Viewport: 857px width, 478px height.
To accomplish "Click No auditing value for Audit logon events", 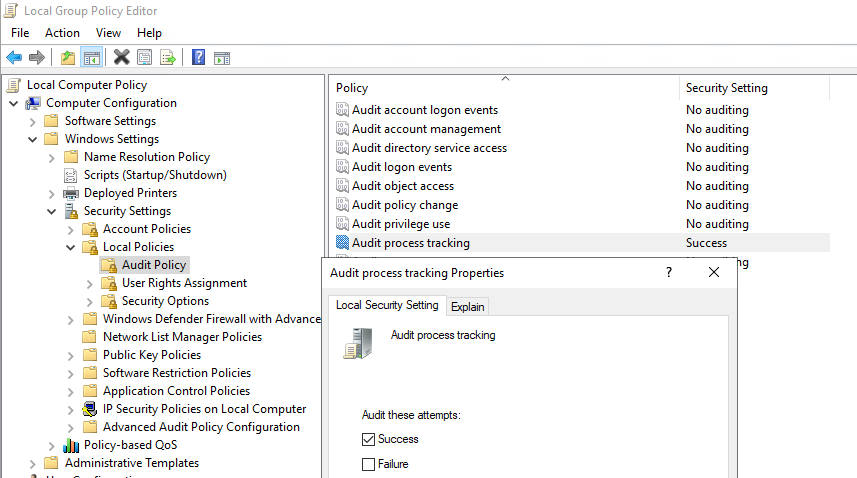I will 717,167.
